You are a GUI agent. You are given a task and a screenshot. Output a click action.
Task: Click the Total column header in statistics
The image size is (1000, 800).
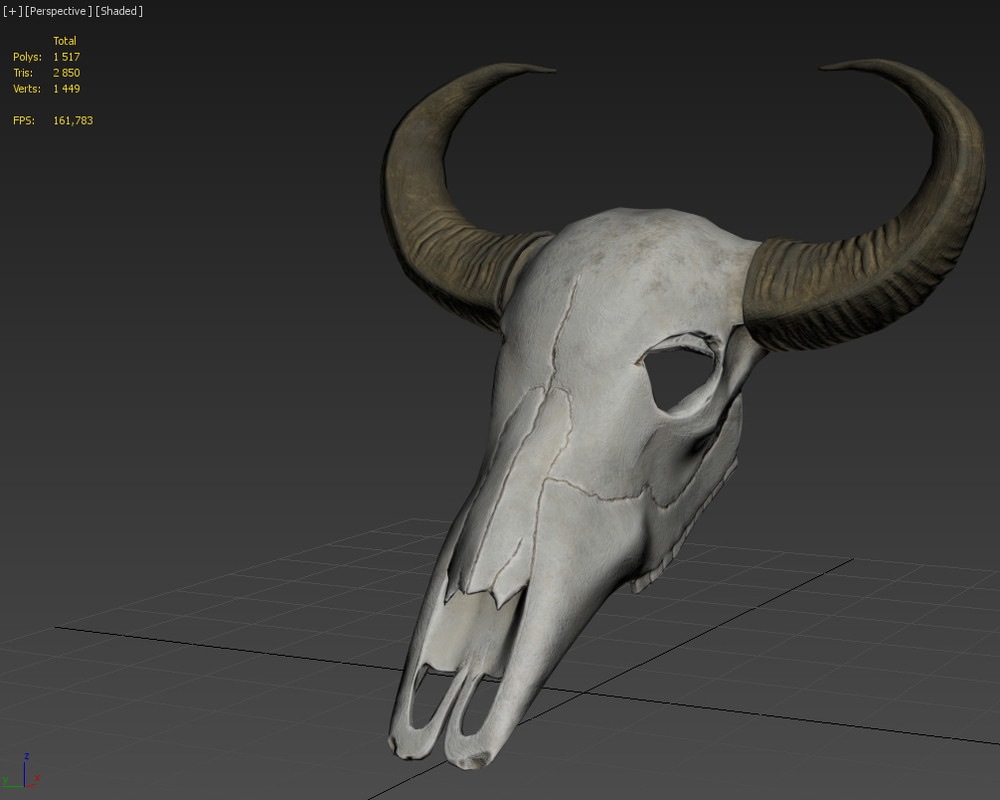[x=65, y=40]
